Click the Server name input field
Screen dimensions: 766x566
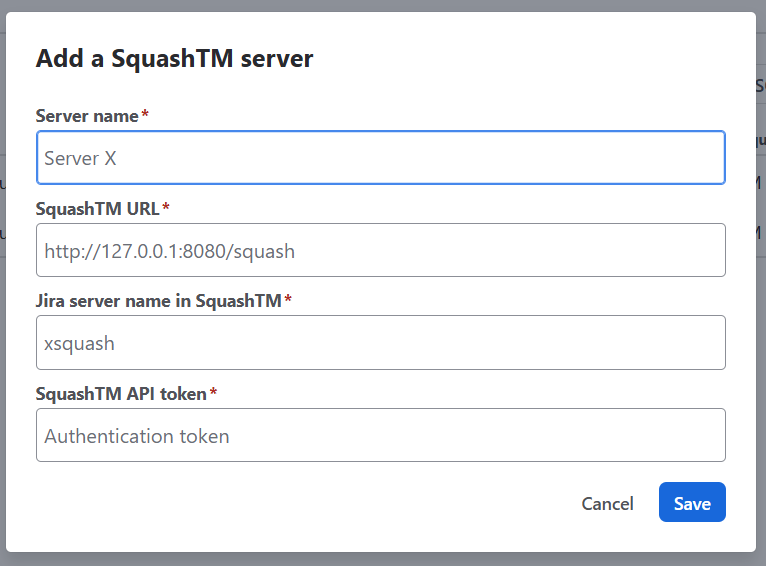tap(381, 158)
